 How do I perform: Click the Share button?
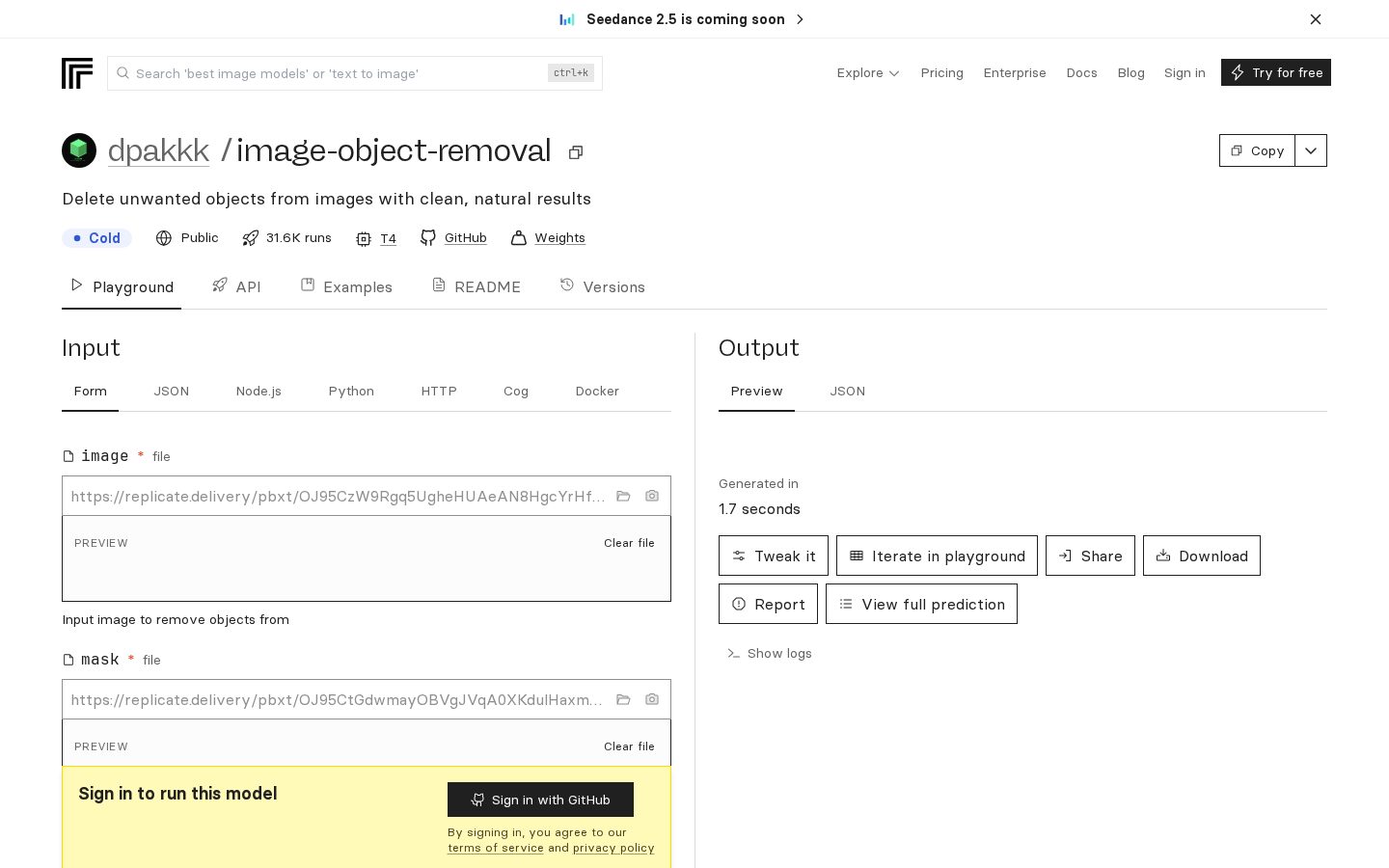[1090, 556]
